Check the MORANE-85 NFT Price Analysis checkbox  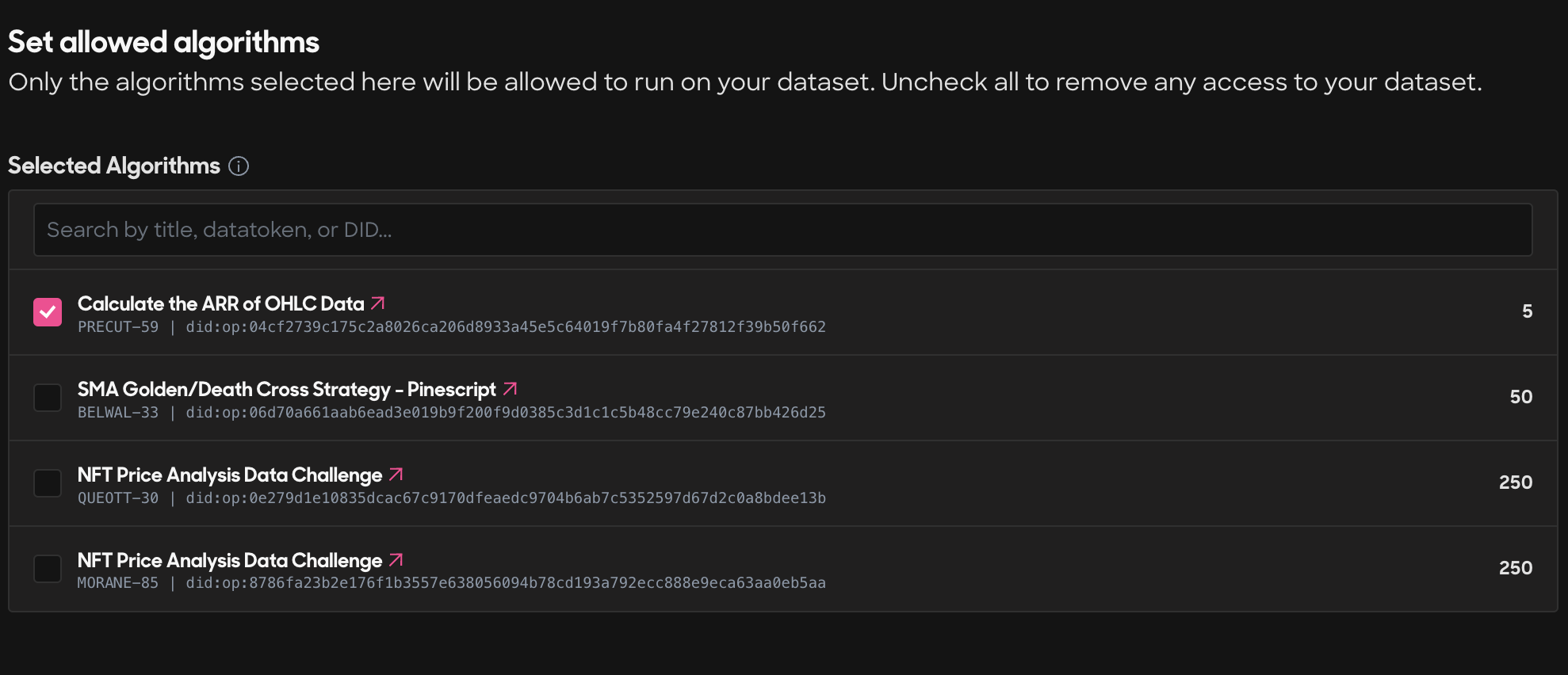48,569
